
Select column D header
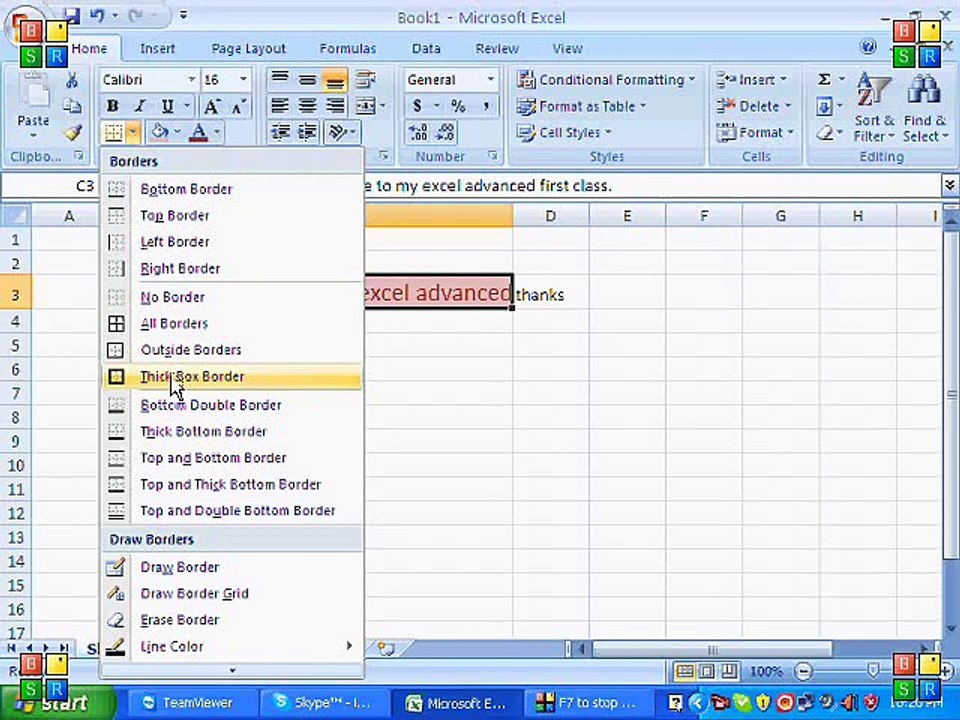pos(551,216)
